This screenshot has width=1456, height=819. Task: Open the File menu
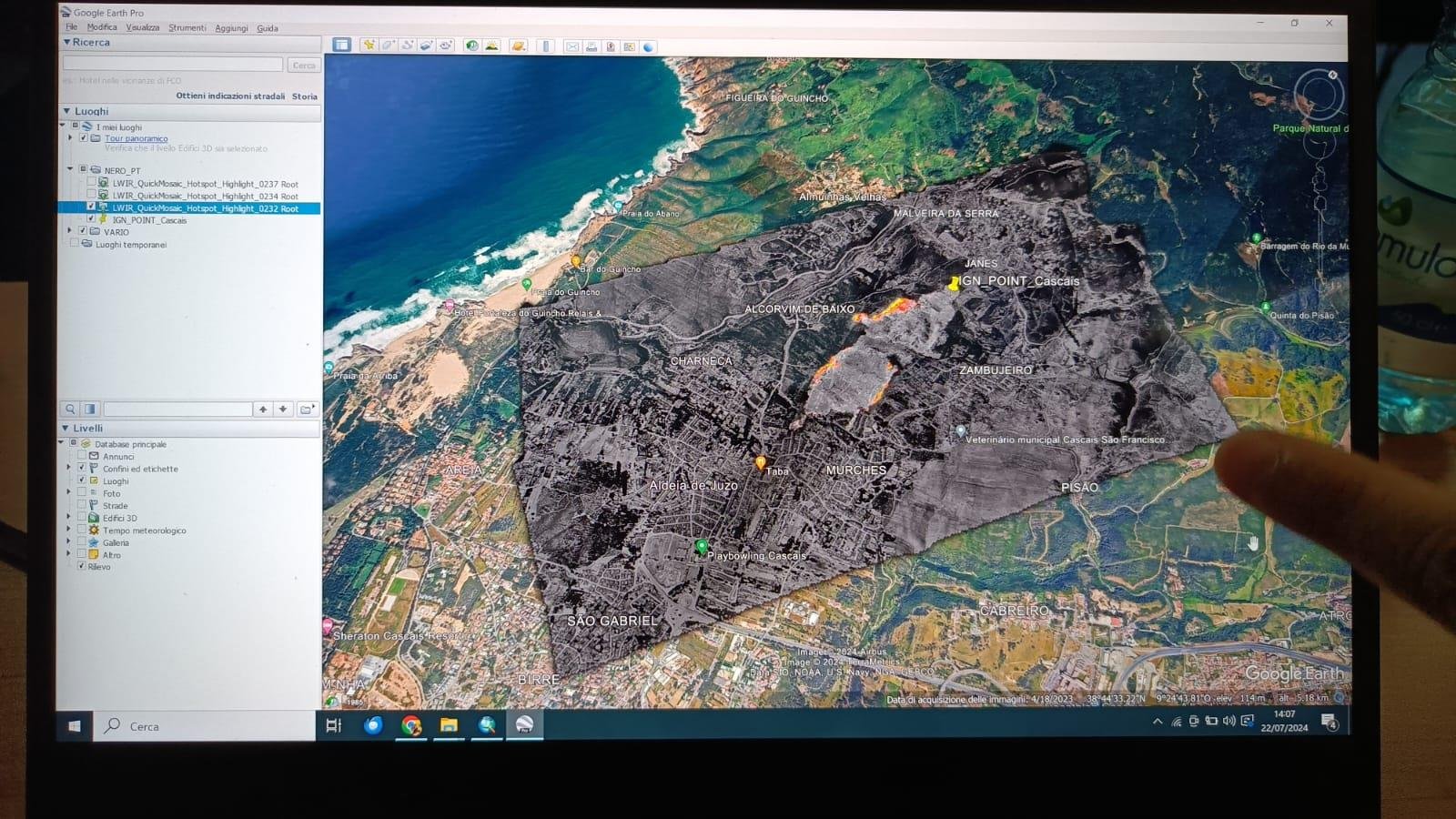(71, 27)
